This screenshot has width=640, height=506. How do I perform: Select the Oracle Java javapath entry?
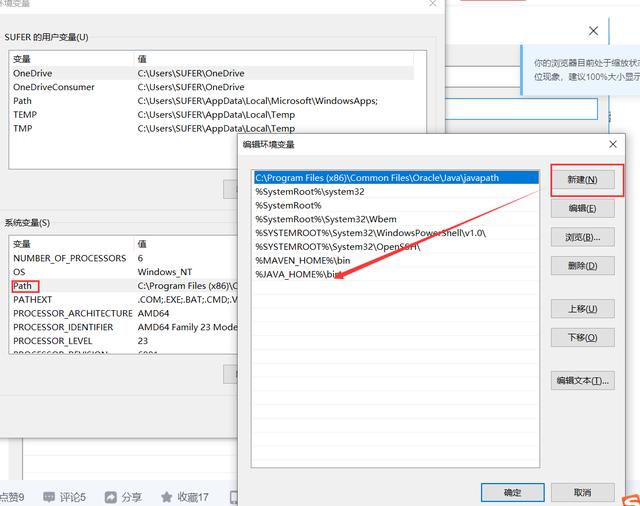point(396,178)
